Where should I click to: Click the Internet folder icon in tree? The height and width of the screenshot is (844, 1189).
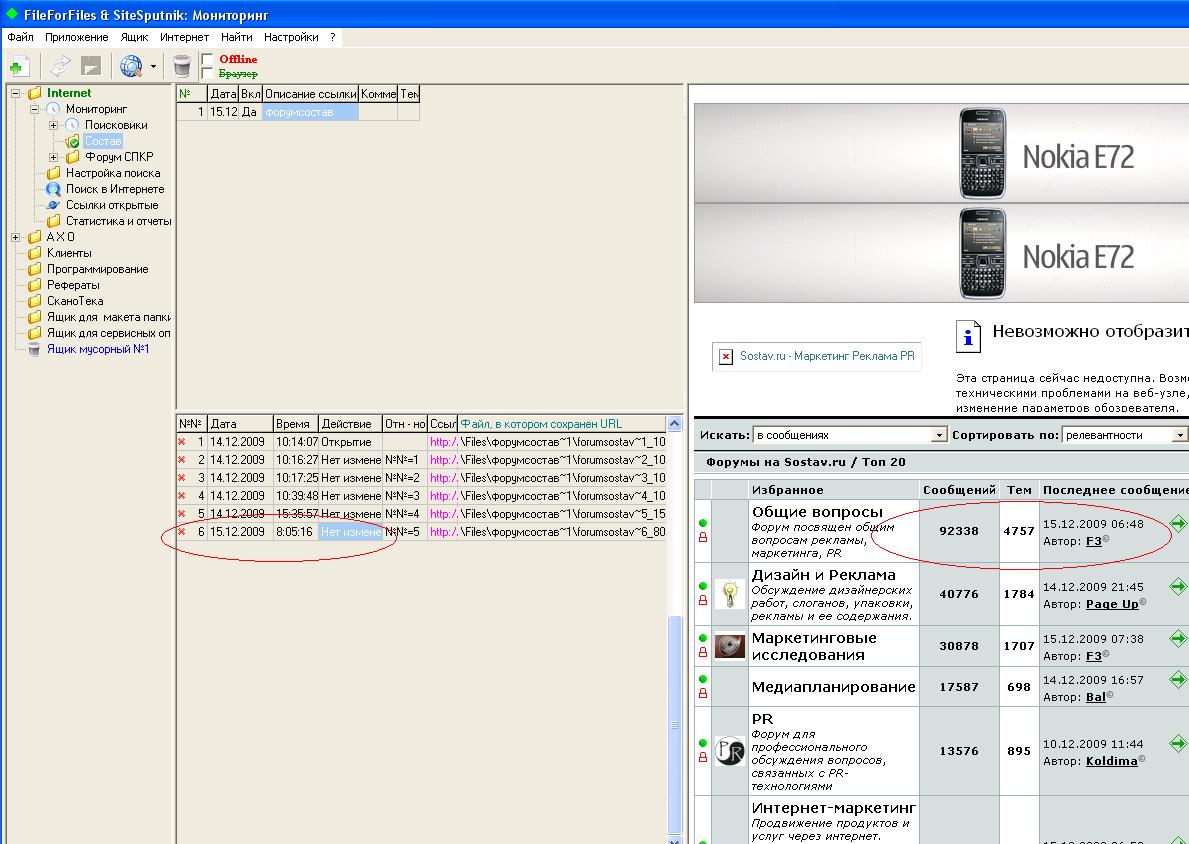pos(35,93)
